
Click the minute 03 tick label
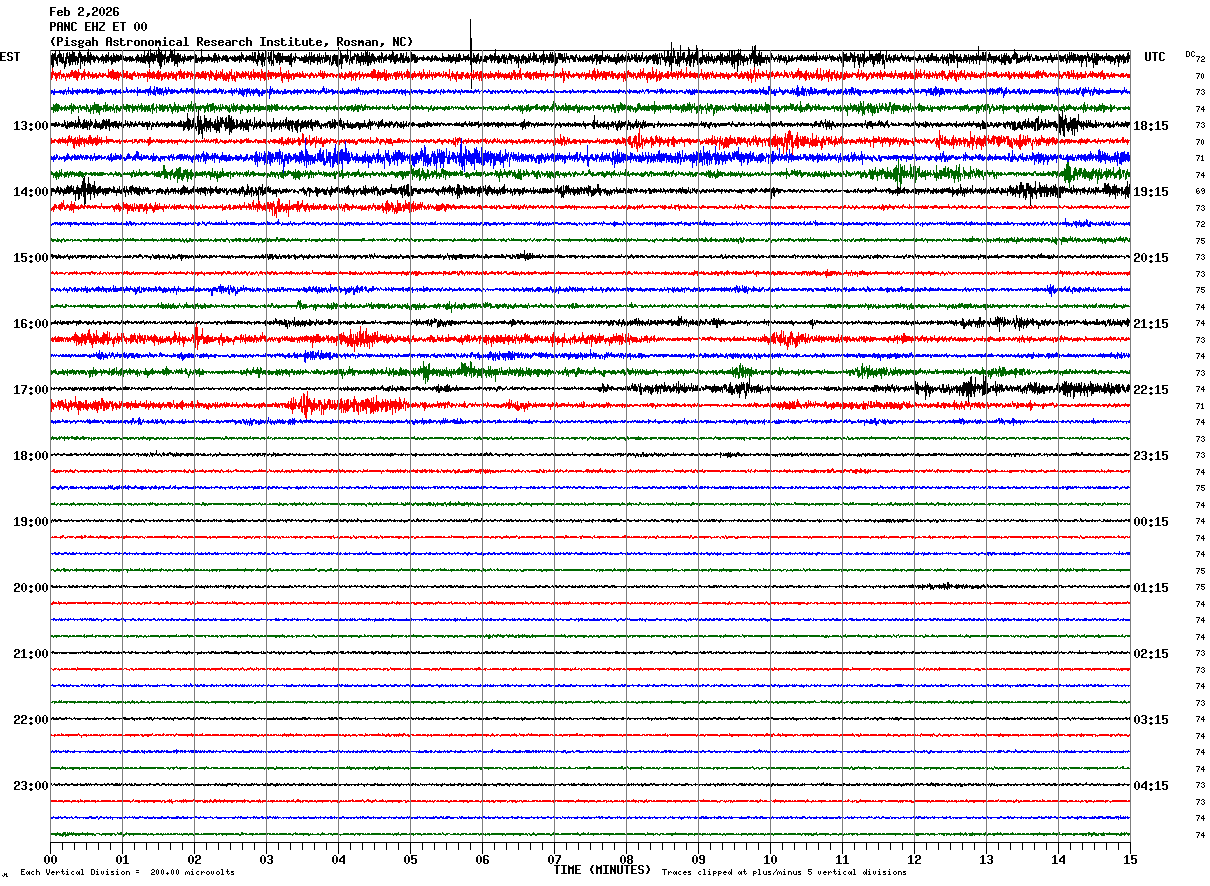[266, 859]
